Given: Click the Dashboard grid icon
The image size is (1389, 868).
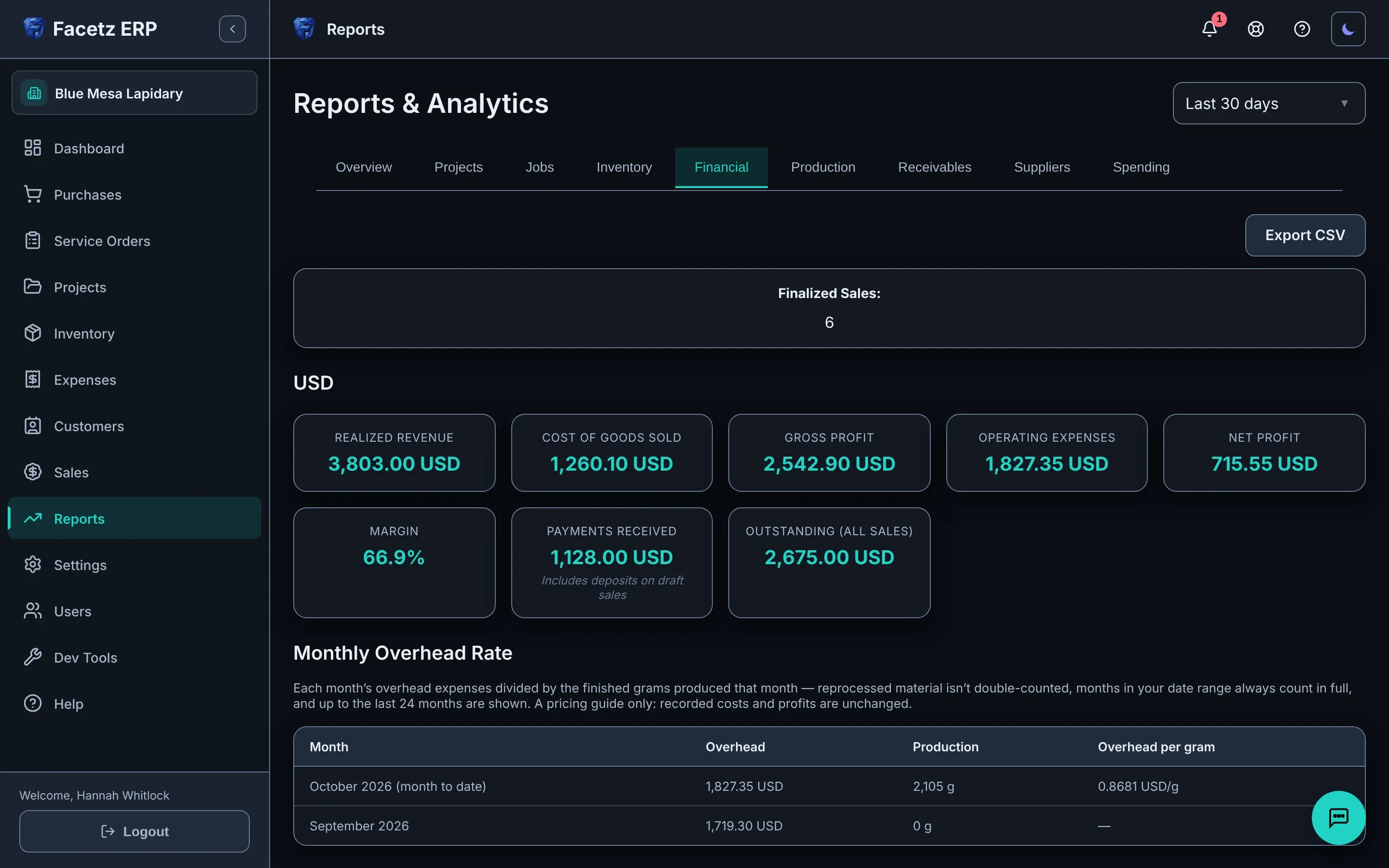Looking at the screenshot, I should tap(33, 148).
